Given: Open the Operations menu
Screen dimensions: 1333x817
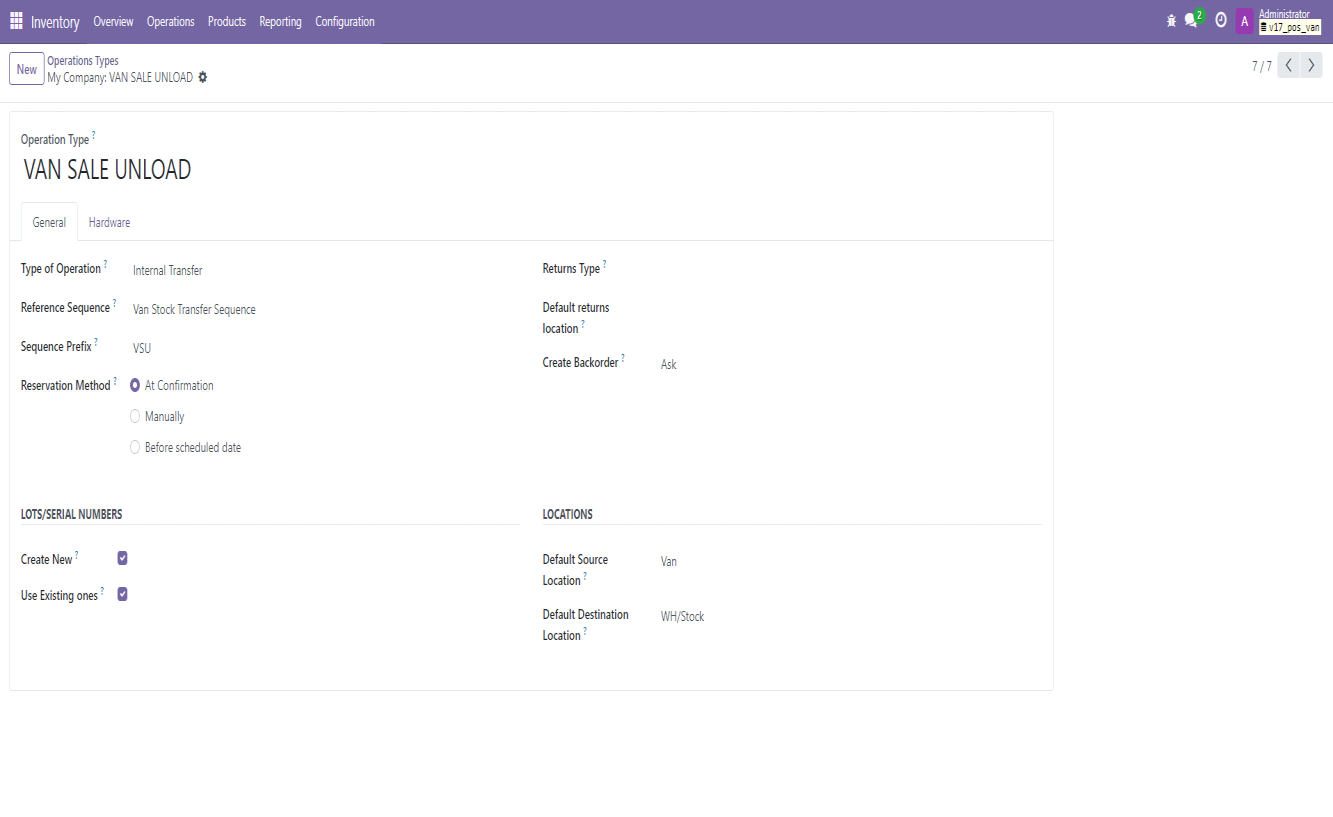Looking at the screenshot, I should [x=170, y=21].
